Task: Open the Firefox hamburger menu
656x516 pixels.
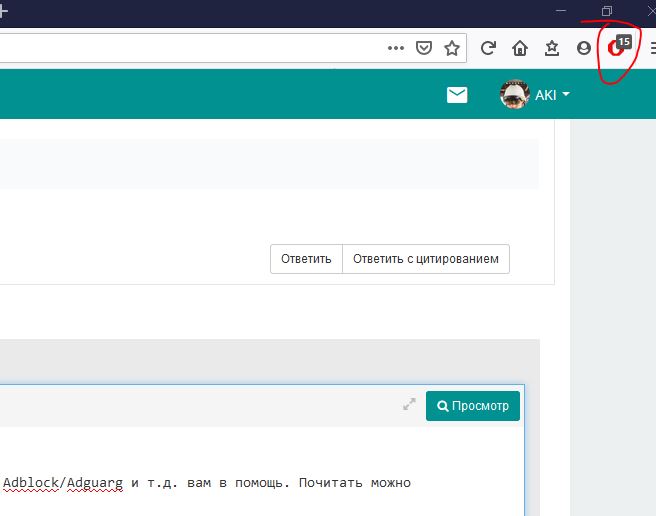Action: point(651,47)
